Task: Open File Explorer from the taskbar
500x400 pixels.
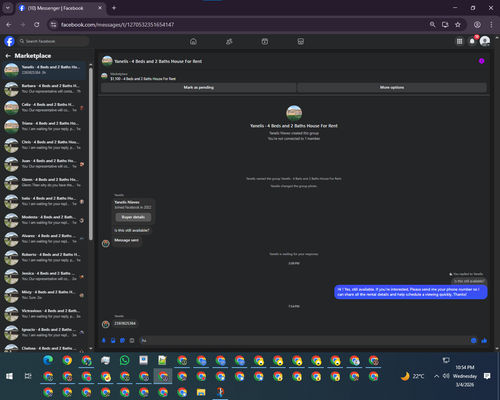Action: (201, 392)
